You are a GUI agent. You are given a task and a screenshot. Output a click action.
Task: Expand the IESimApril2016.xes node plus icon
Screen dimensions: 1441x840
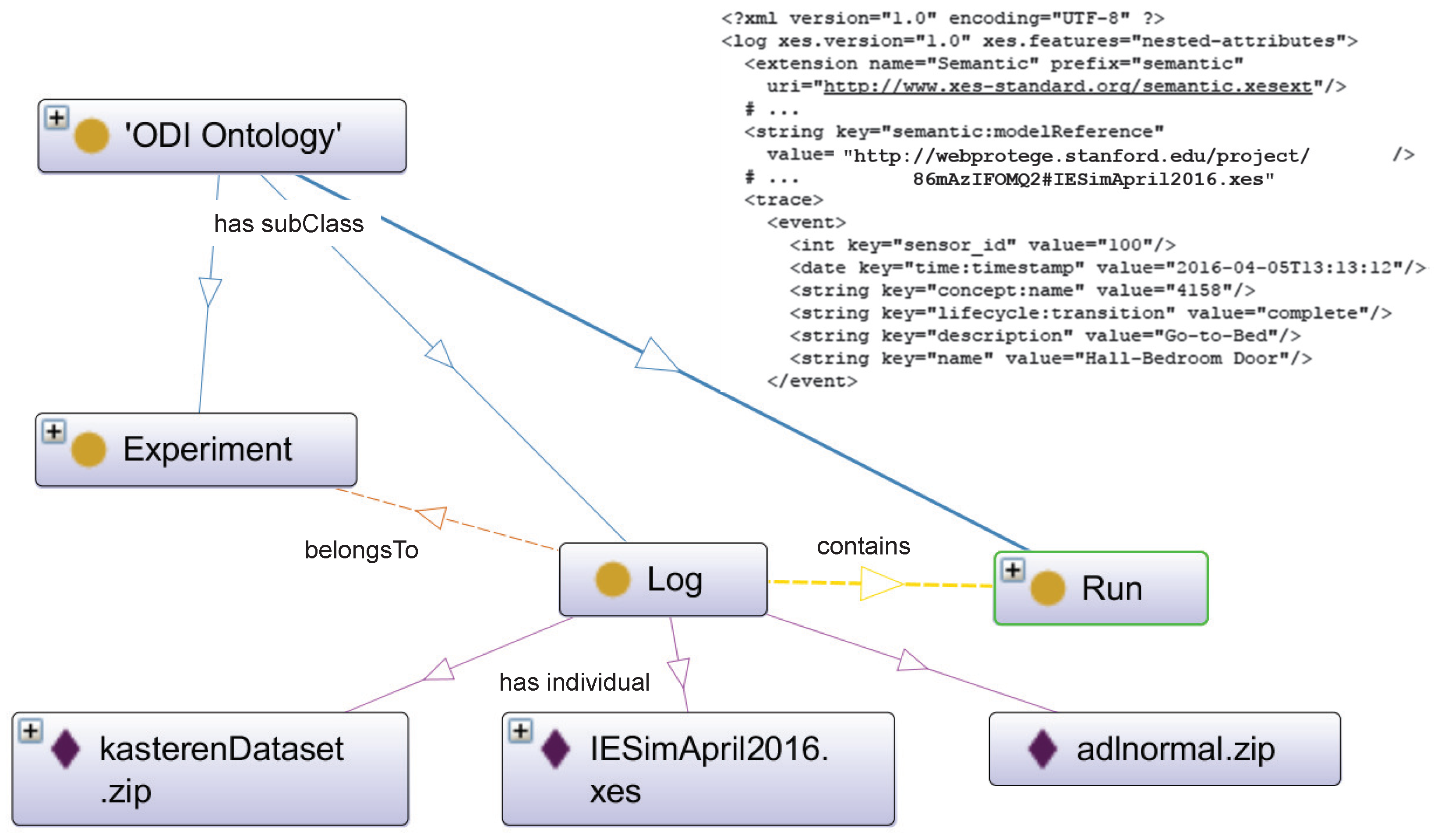521,731
